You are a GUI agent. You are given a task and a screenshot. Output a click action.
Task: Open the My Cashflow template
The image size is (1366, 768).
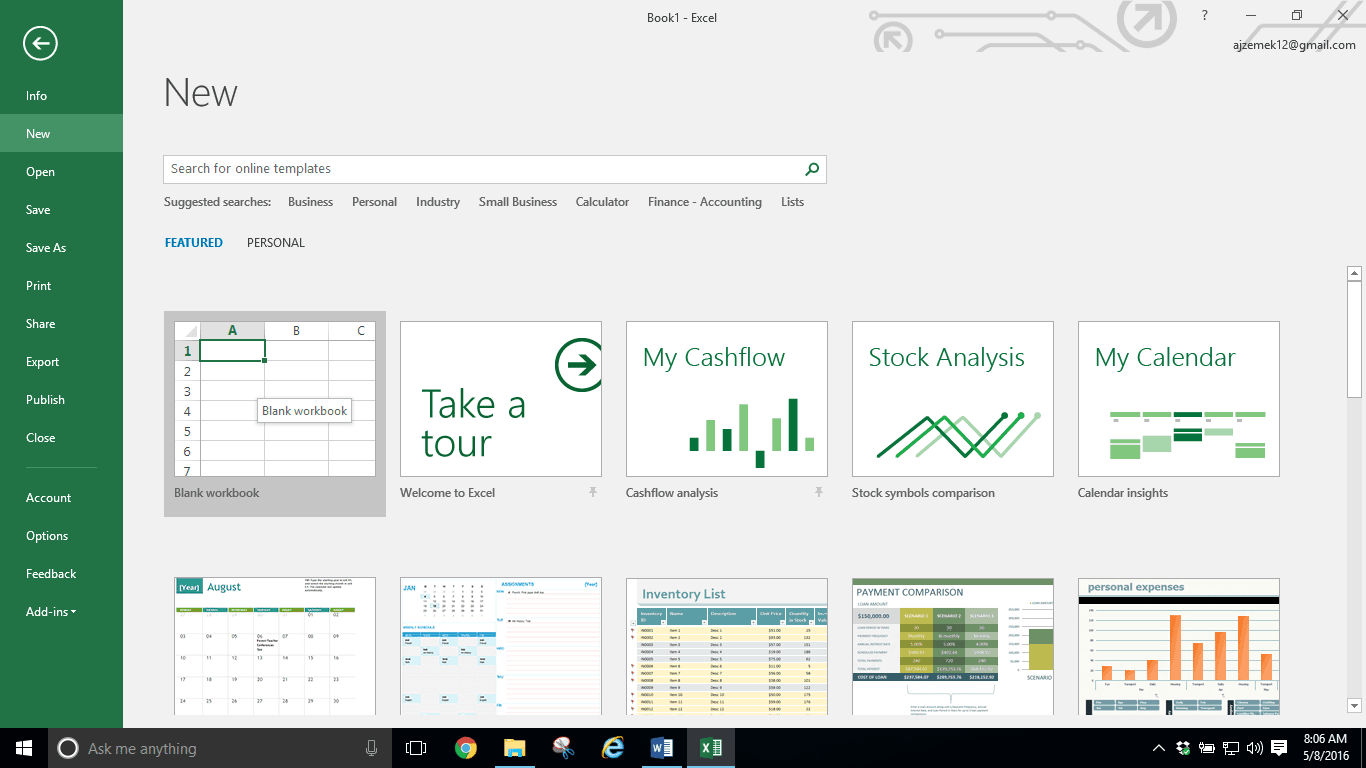coord(727,399)
